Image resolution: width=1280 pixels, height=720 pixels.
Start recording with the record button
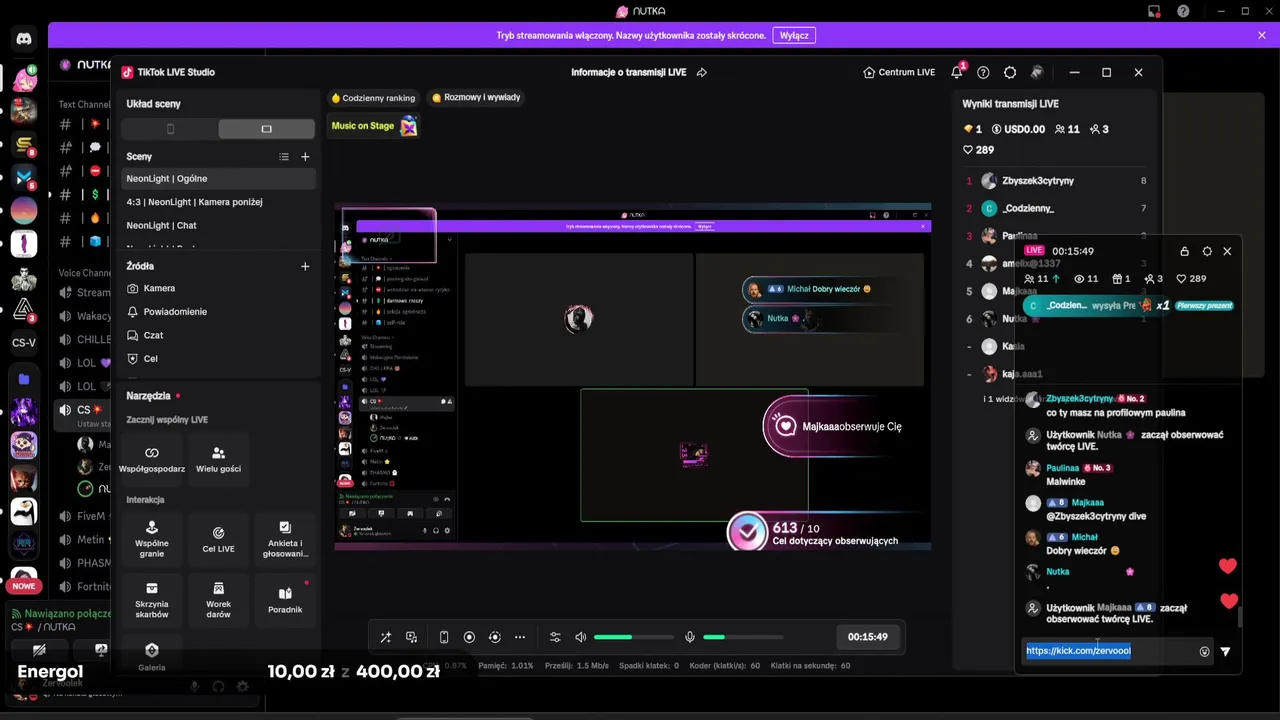469,637
